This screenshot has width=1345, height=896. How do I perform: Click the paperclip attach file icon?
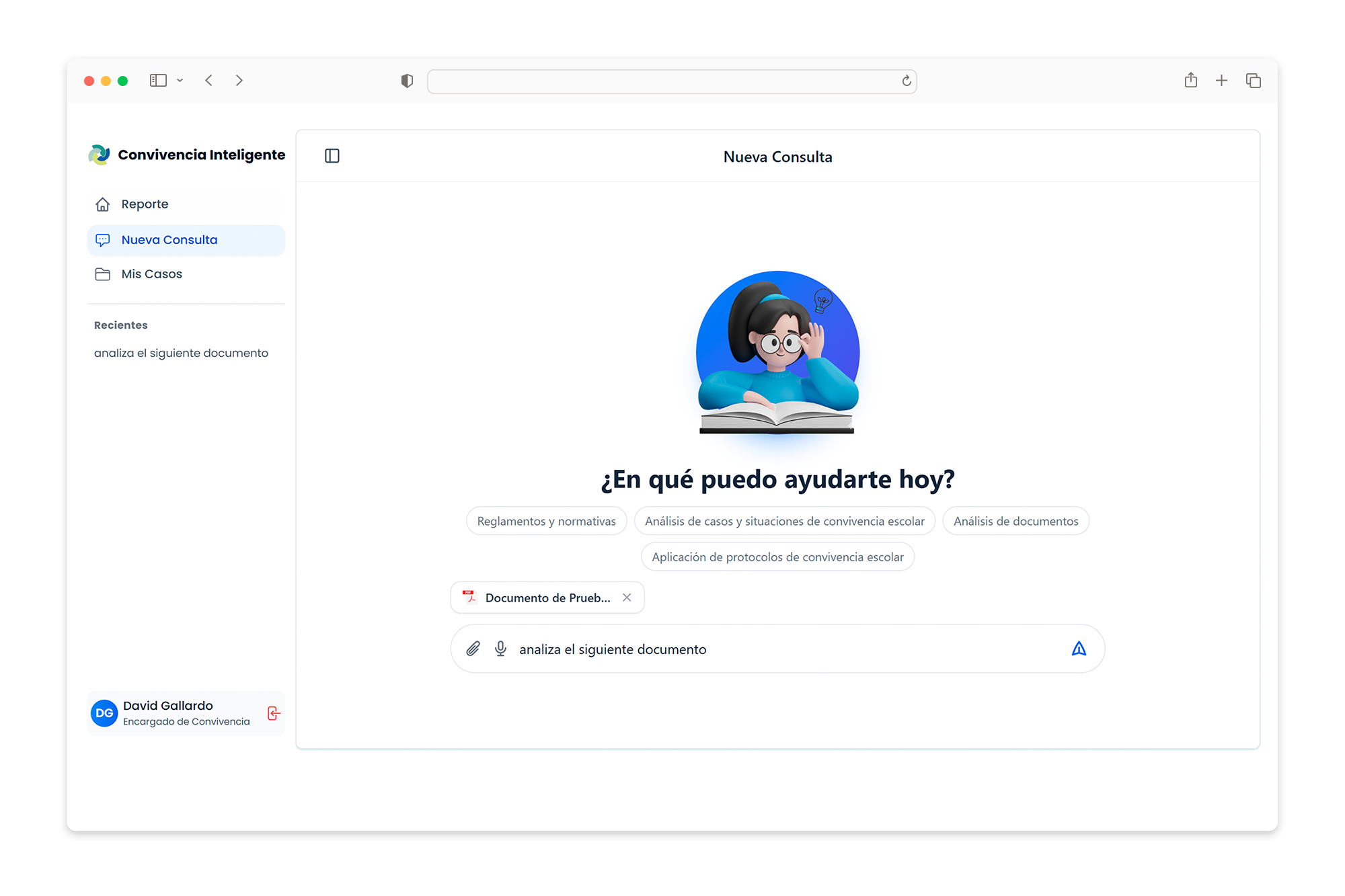tap(473, 649)
